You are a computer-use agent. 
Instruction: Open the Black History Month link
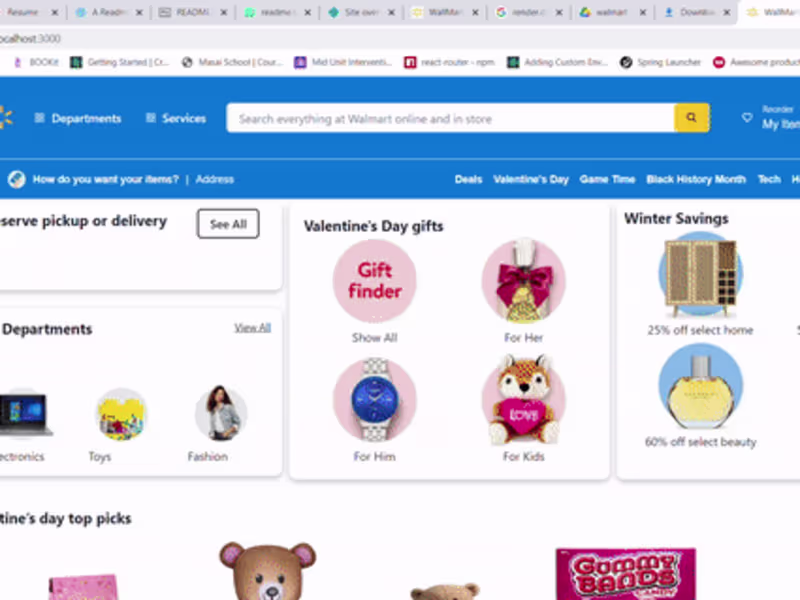click(x=696, y=180)
